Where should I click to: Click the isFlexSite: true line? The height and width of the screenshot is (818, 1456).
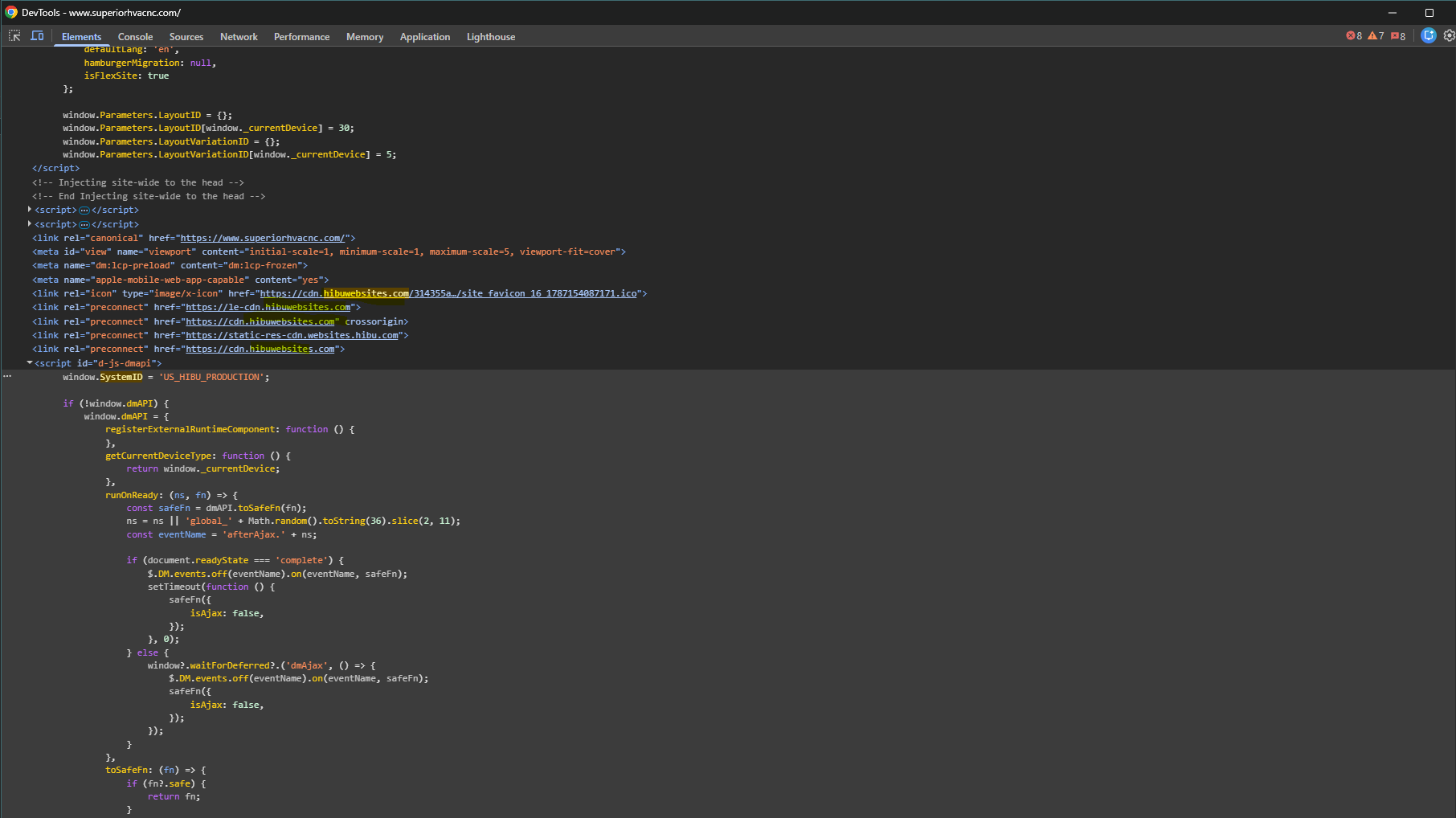point(126,76)
